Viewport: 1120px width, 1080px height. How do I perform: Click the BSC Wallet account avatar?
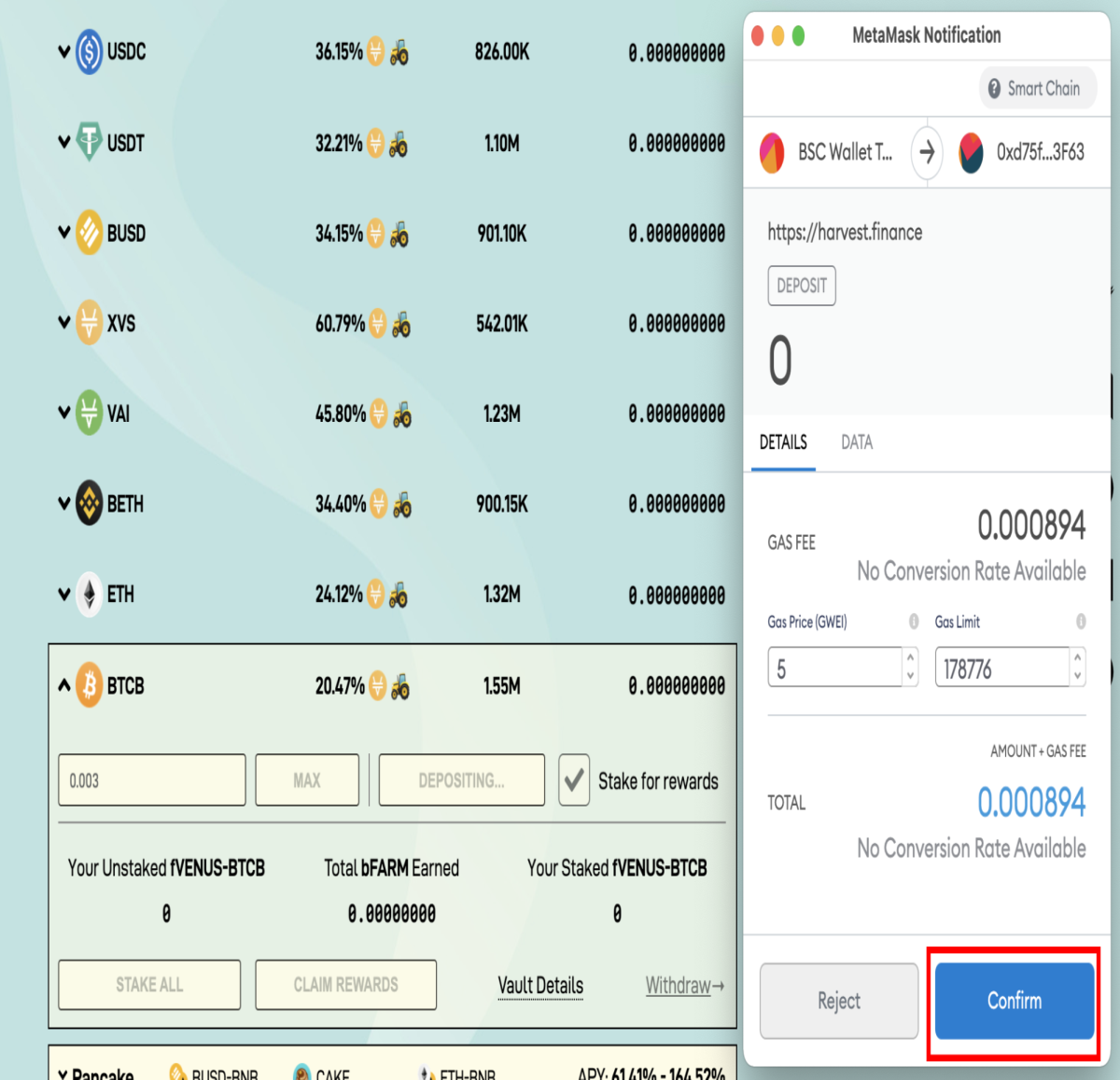pyautogui.click(x=772, y=152)
